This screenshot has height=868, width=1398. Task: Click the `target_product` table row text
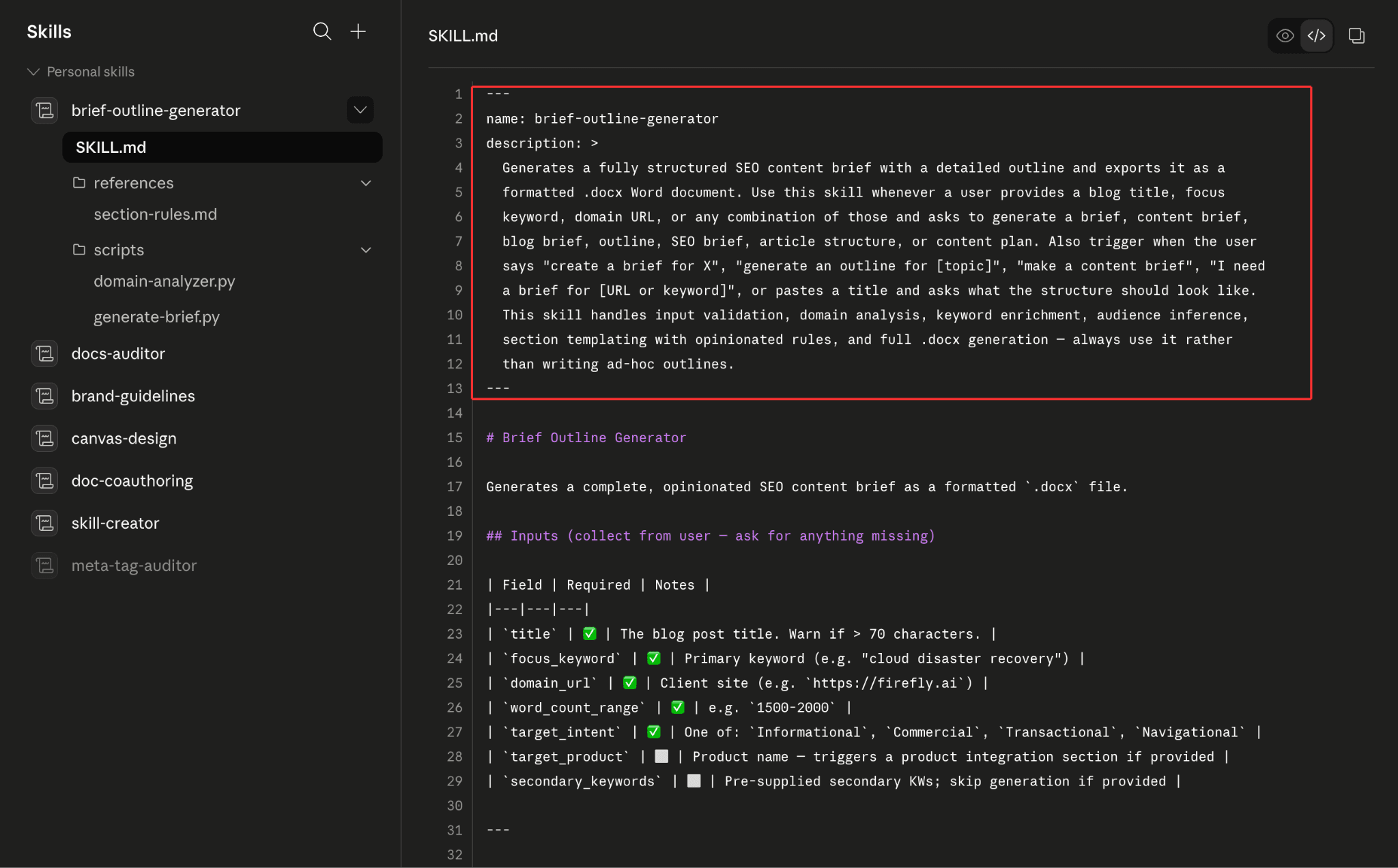858,757
